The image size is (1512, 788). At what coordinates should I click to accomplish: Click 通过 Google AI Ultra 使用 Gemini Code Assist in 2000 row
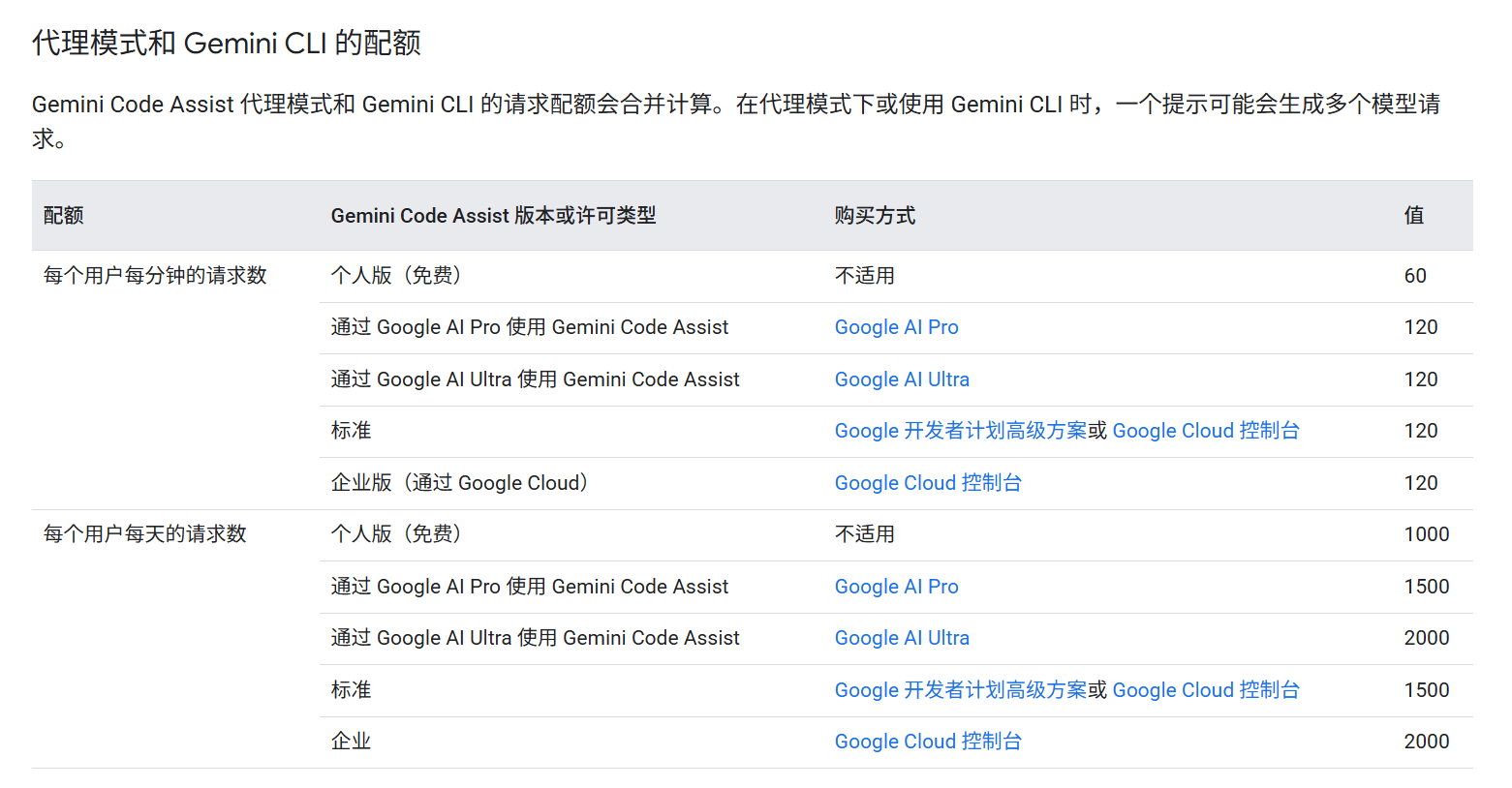click(535, 638)
